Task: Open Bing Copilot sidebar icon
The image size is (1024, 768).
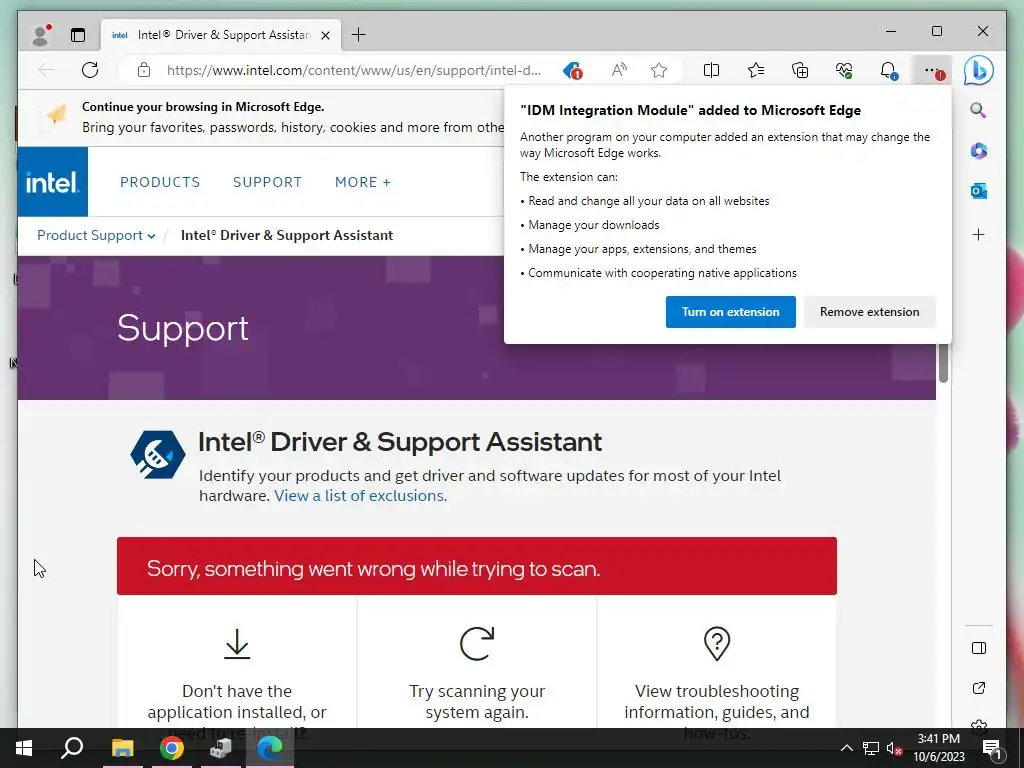Action: tap(978, 70)
